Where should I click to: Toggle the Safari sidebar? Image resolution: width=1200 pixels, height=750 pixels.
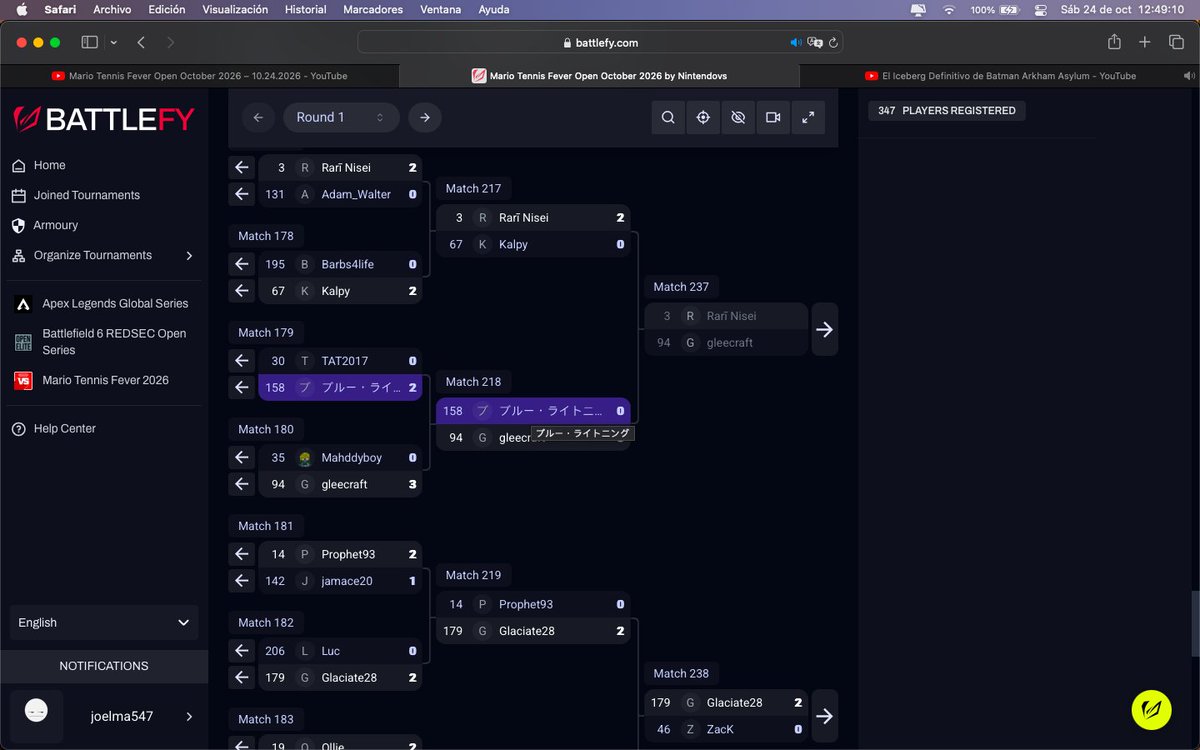tap(90, 43)
